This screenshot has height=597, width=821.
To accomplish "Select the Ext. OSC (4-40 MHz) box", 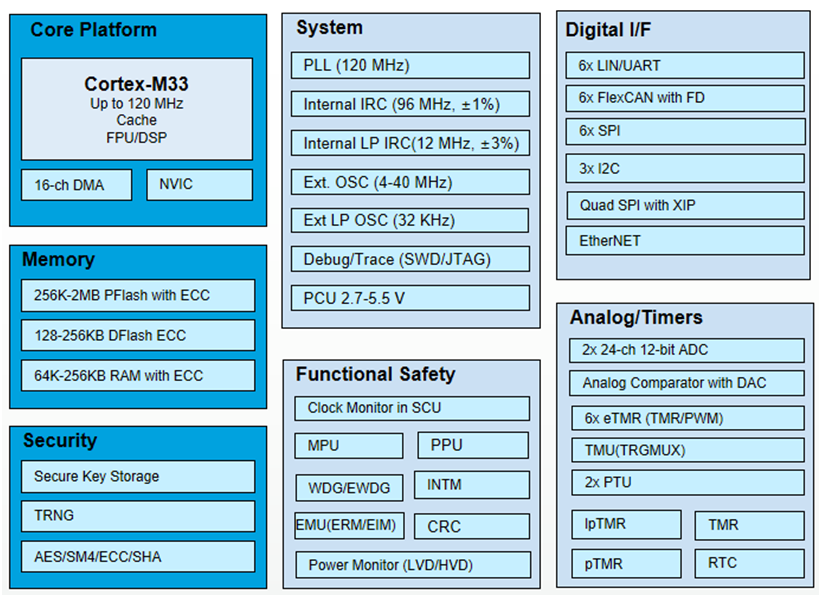I will coord(411,182).
